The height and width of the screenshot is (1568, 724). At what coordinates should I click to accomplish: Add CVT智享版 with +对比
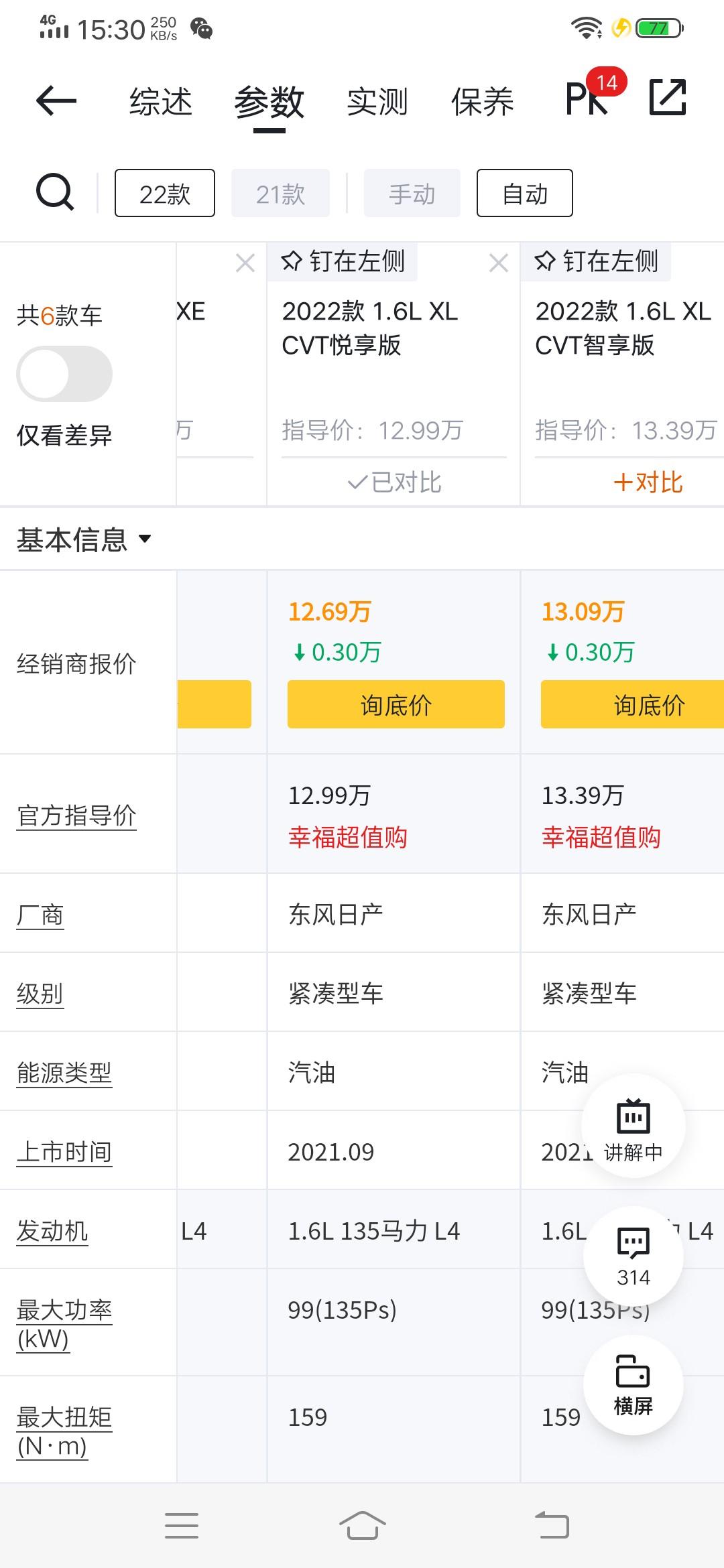tap(648, 482)
